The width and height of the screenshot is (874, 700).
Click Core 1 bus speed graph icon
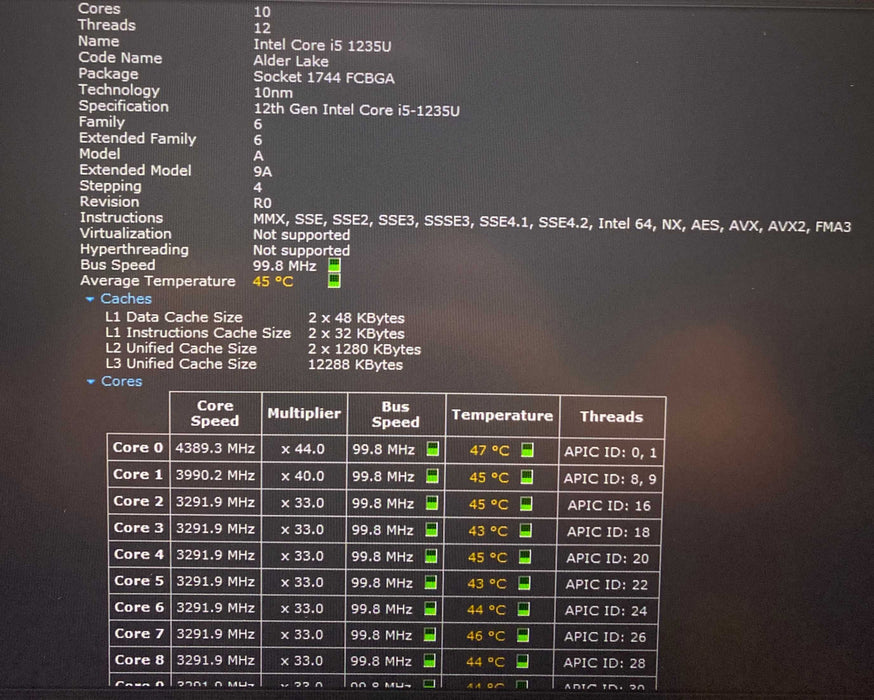pyautogui.click(x=432, y=476)
